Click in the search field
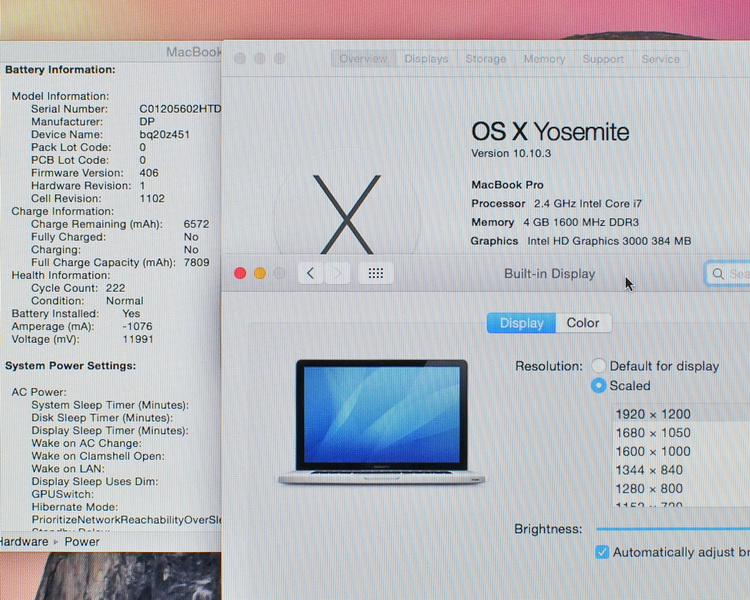The image size is (750, 600). [729, 274]
